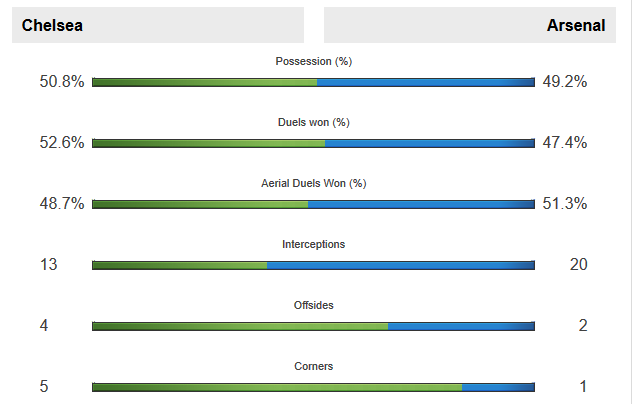Click the Chelsea team header

coord(158,25)
